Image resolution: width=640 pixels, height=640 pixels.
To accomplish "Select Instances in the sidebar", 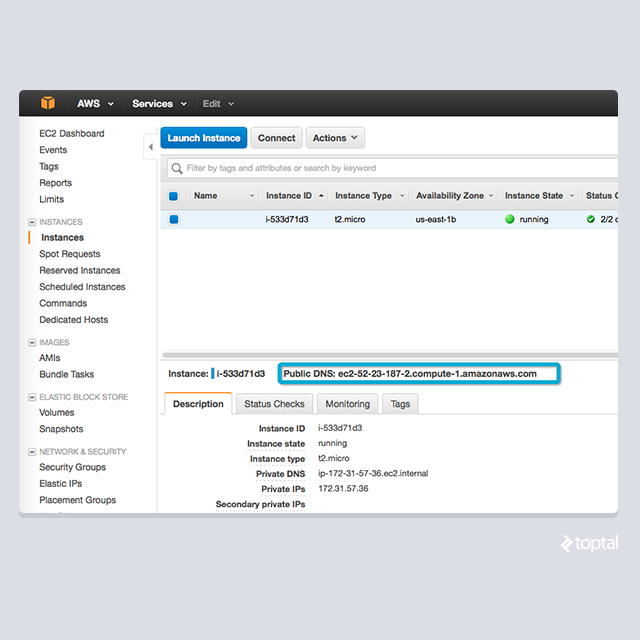I will 62,238.
